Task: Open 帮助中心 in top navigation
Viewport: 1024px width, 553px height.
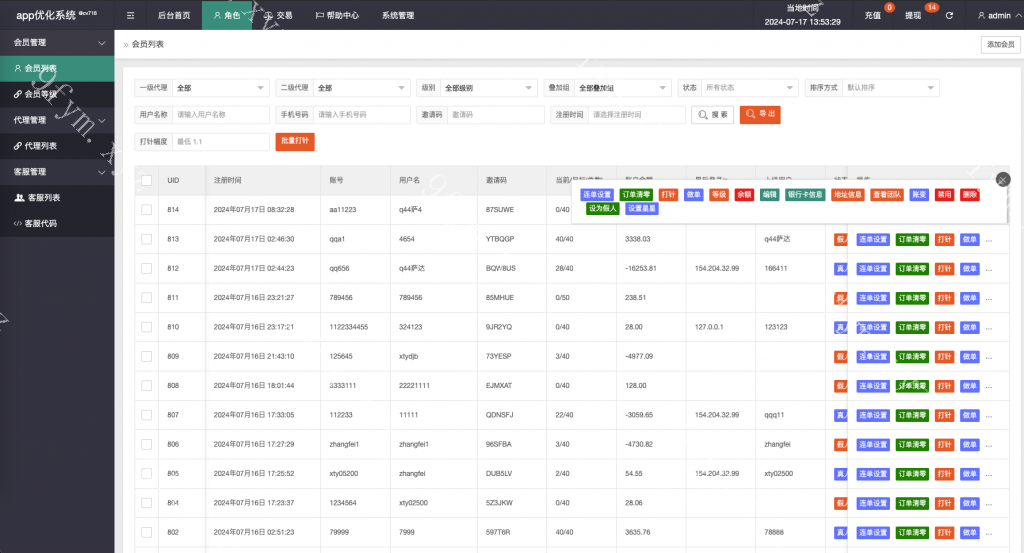Action: point(337,15)
